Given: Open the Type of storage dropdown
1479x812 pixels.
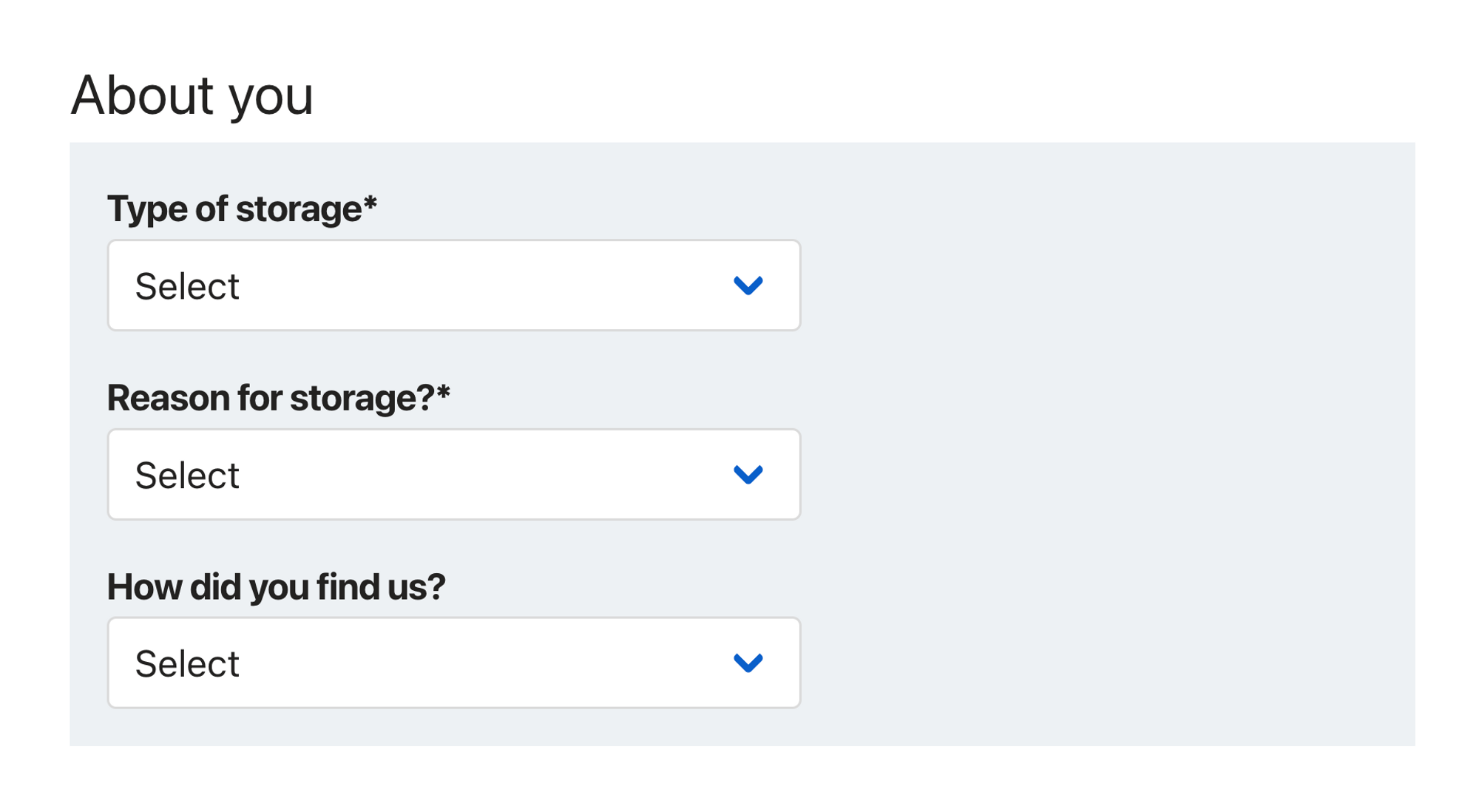Looking at the screenshot, I should point(453,285).
